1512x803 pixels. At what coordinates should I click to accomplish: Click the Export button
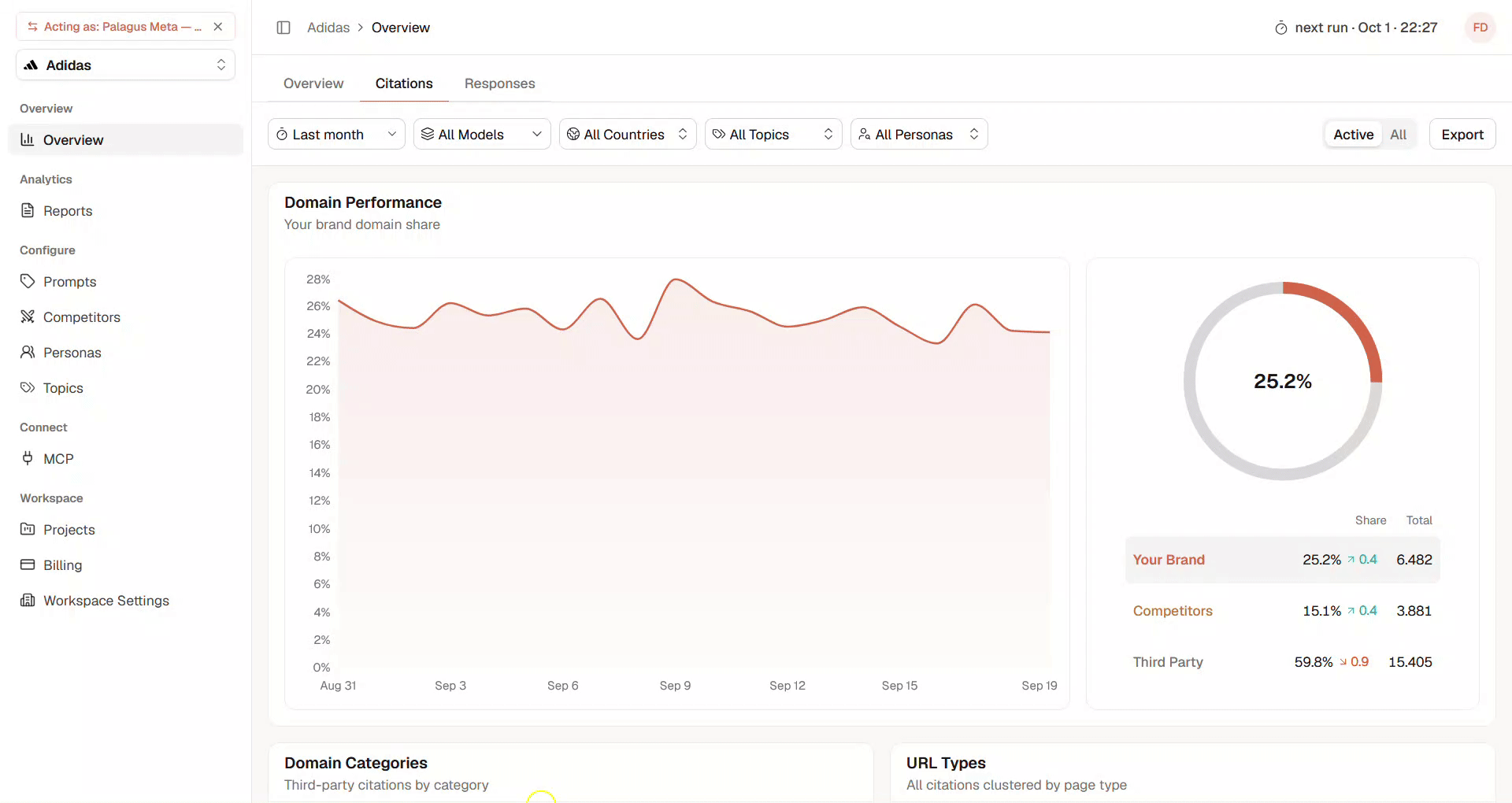tap(1462, 135)
